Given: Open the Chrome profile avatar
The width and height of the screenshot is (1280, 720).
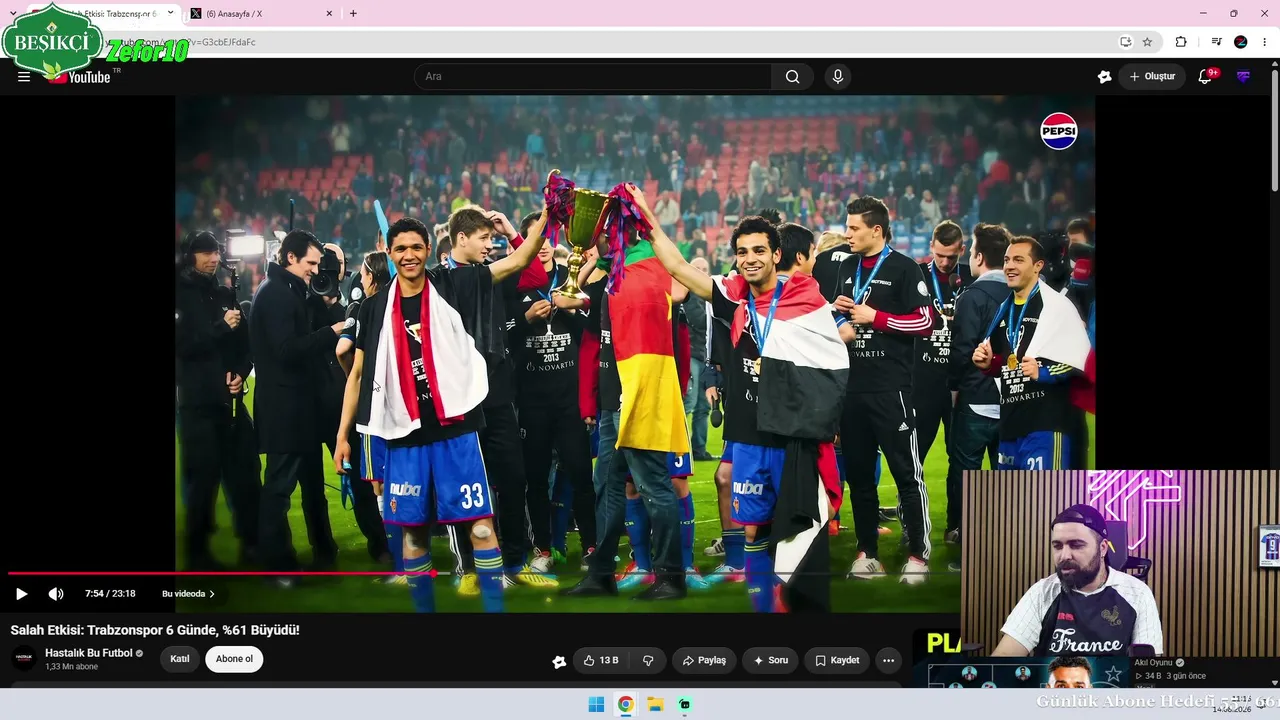Looking at the screenshot, I should point(1241,42).
